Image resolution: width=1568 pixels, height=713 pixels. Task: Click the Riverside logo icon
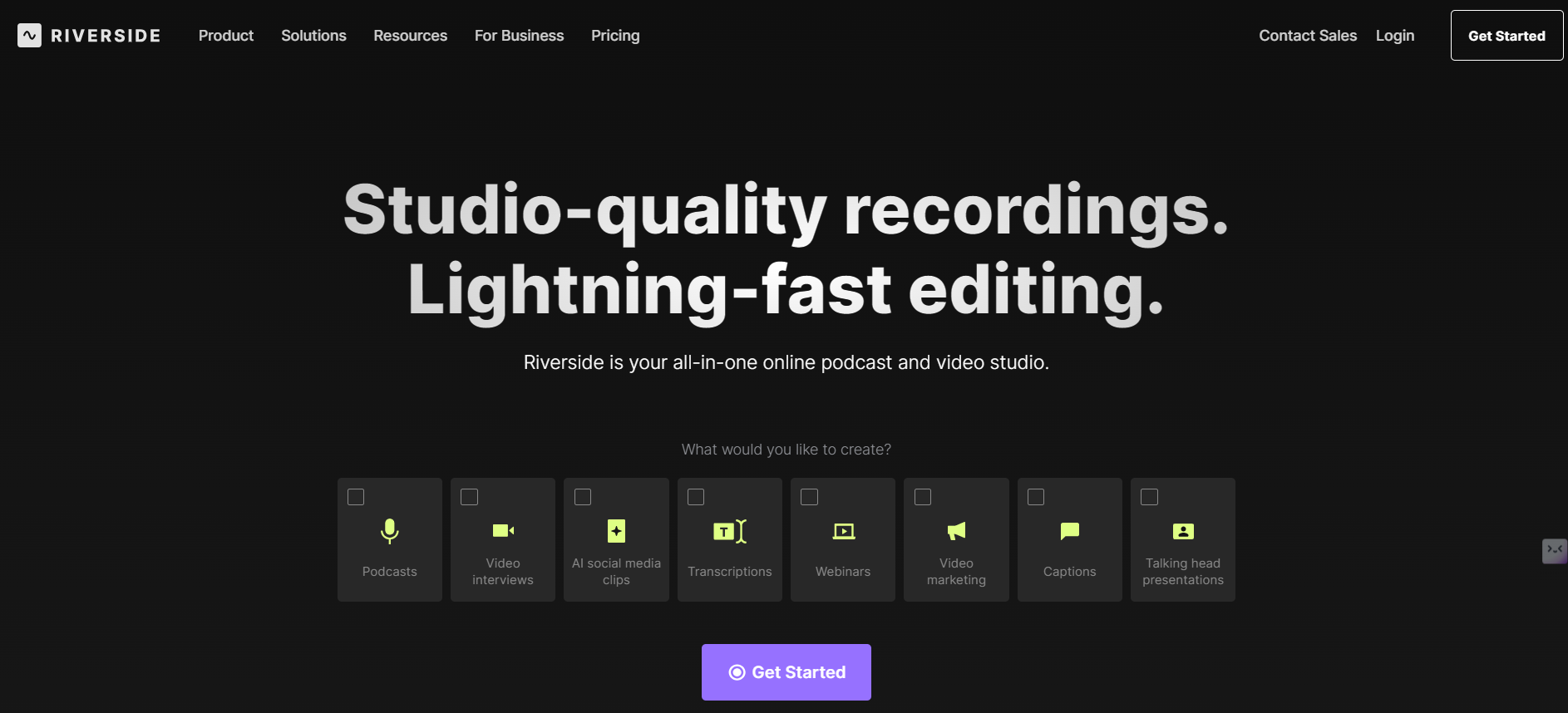coord(29,35)
